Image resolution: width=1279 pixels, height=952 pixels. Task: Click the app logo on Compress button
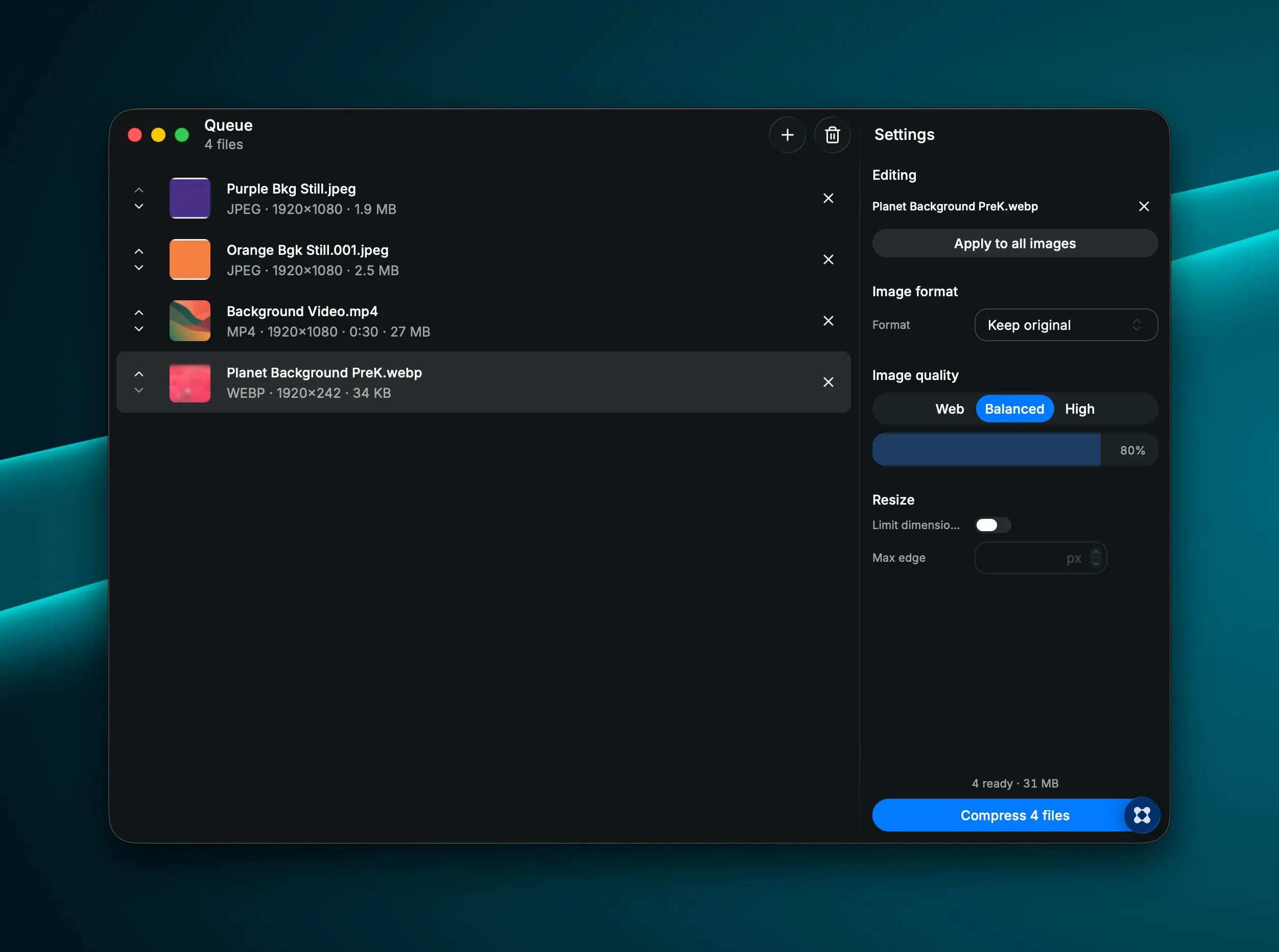pyautogui.click(x=1142, y=815)
